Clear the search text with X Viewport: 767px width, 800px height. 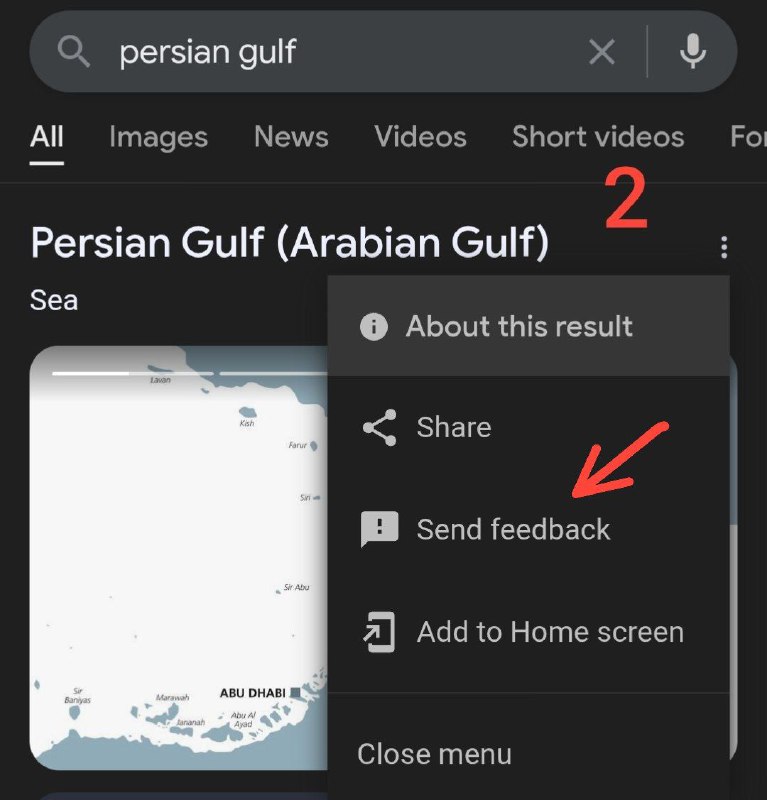602,52
